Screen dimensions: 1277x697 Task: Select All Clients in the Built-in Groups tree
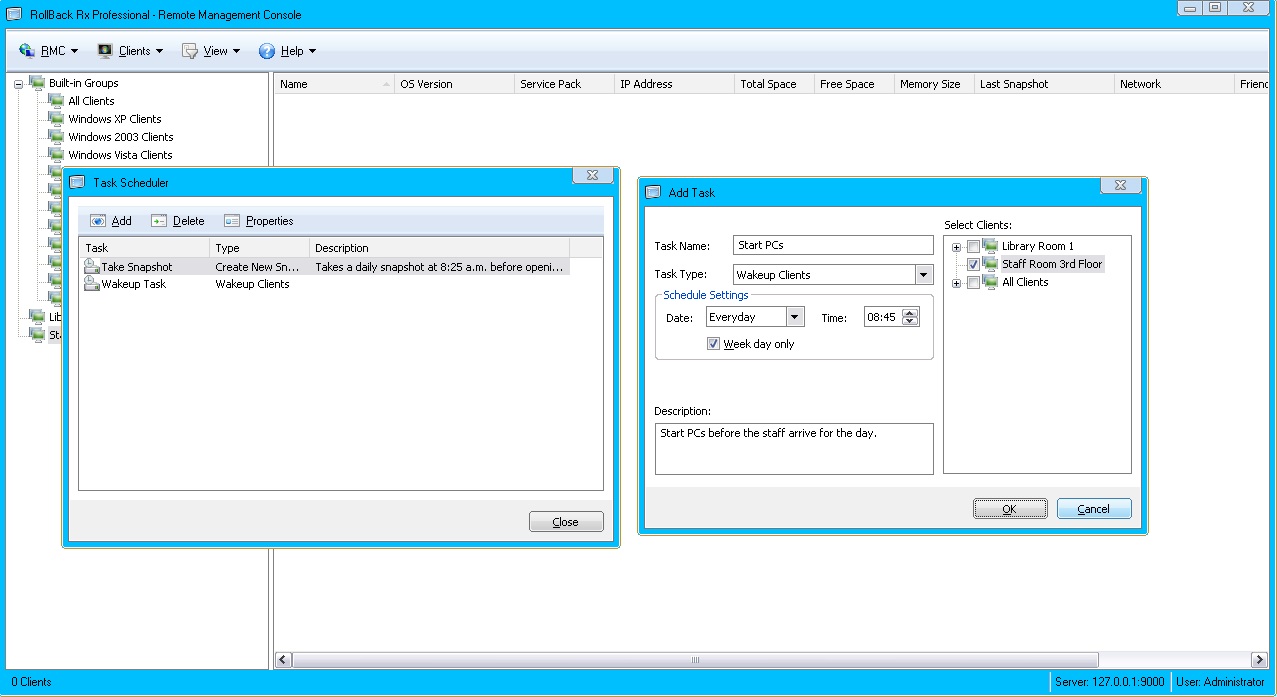click(x=91, y=101)
